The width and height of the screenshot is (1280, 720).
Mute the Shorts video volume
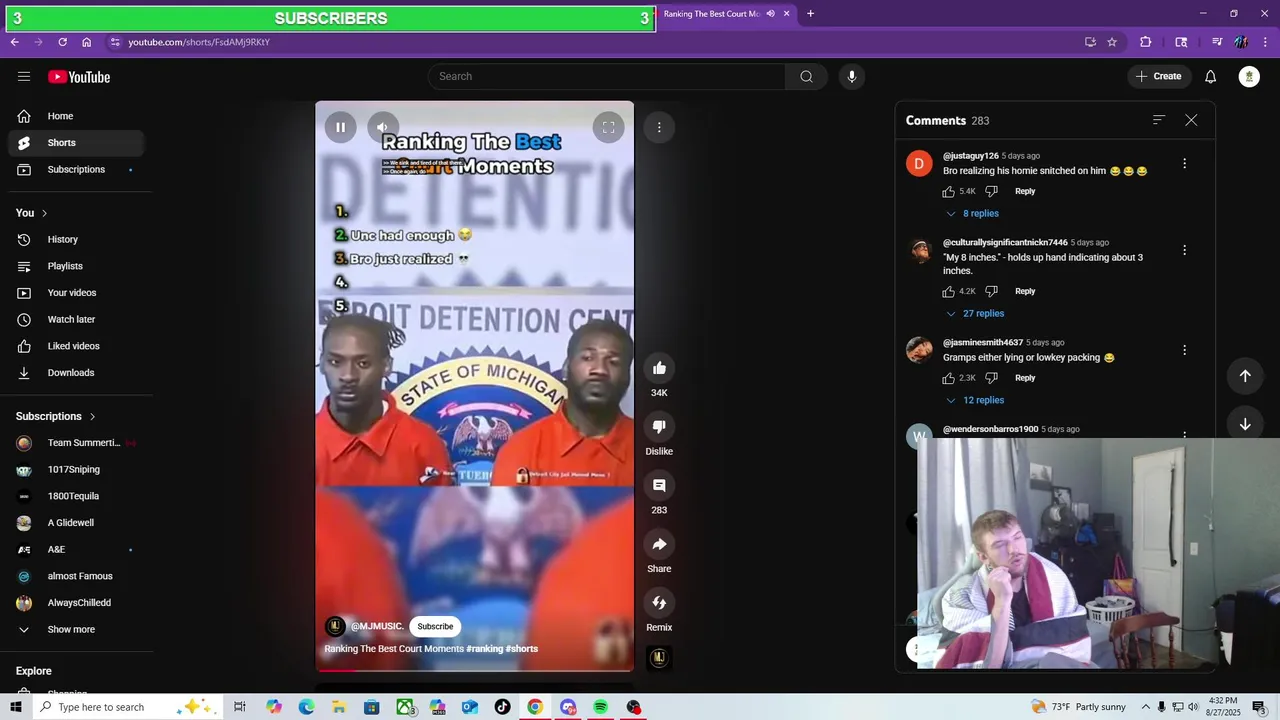pyautogui.click(x=382, y=127)
